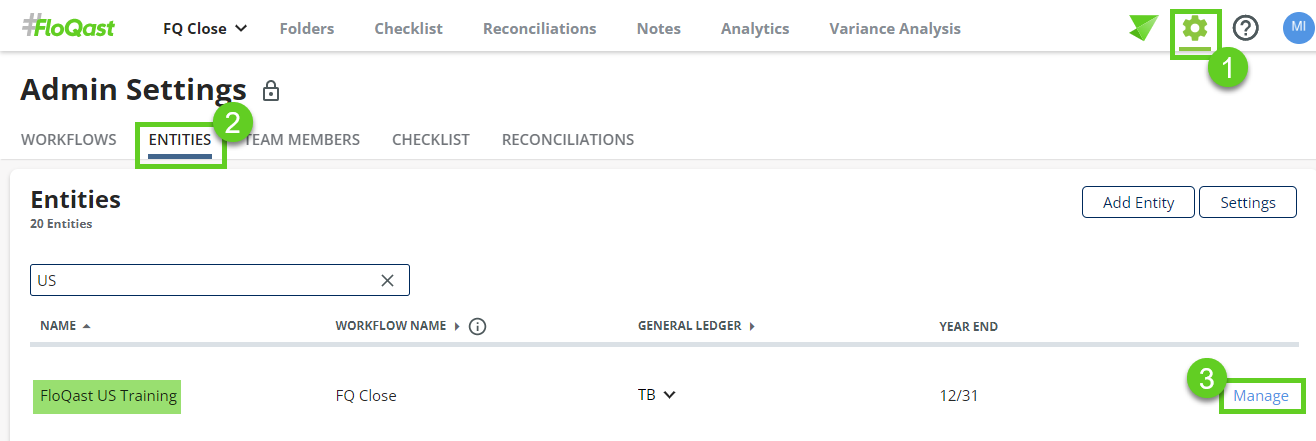Open the MI user avatar menu
Image resolution: width=1316 pixels, height=441 pixels.
[x=1298, y=27]
